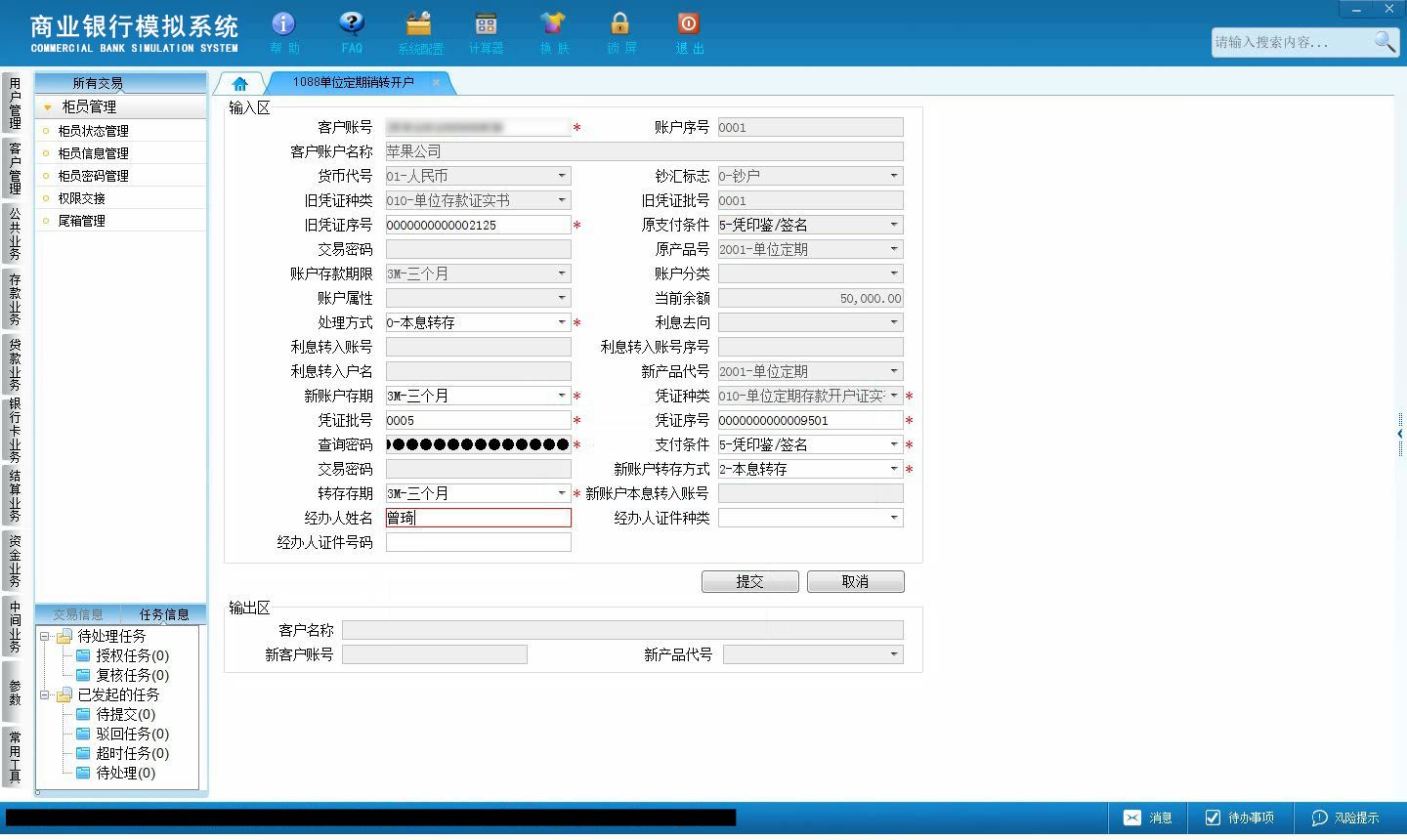Launch the Calculator (计算器) icon

[486, 31]
